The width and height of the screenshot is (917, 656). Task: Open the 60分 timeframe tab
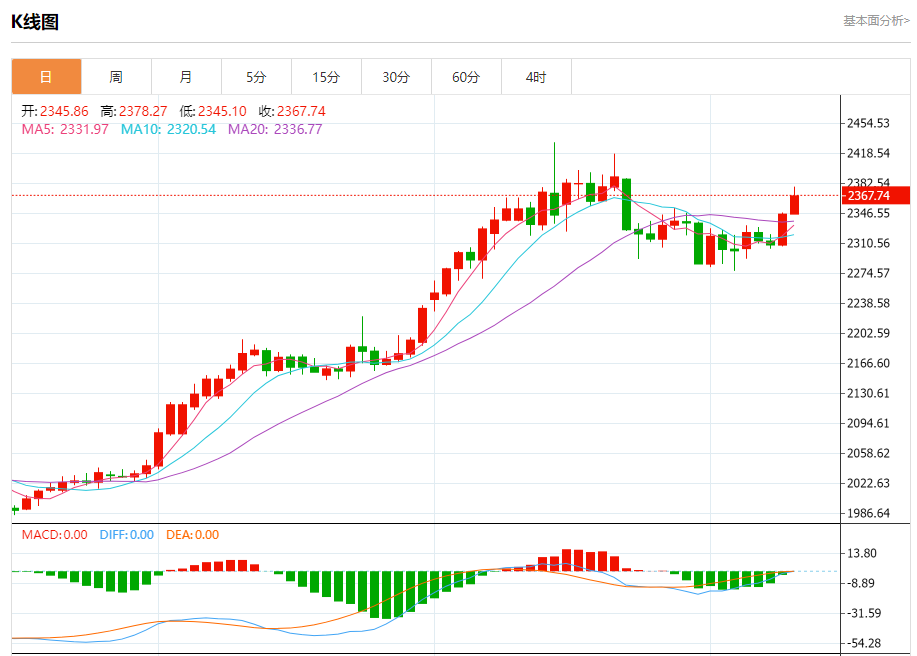click(x=466, y=77)
